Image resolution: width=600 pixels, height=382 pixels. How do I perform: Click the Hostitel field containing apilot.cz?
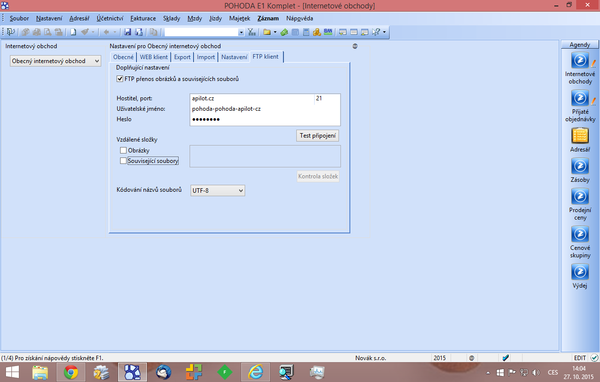click(x=253, y=98)
